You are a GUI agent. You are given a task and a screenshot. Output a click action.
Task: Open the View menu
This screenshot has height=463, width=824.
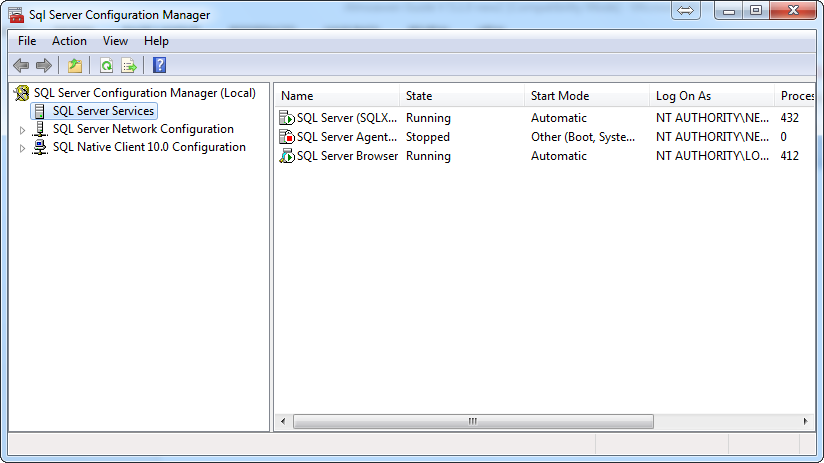[115, 41]
